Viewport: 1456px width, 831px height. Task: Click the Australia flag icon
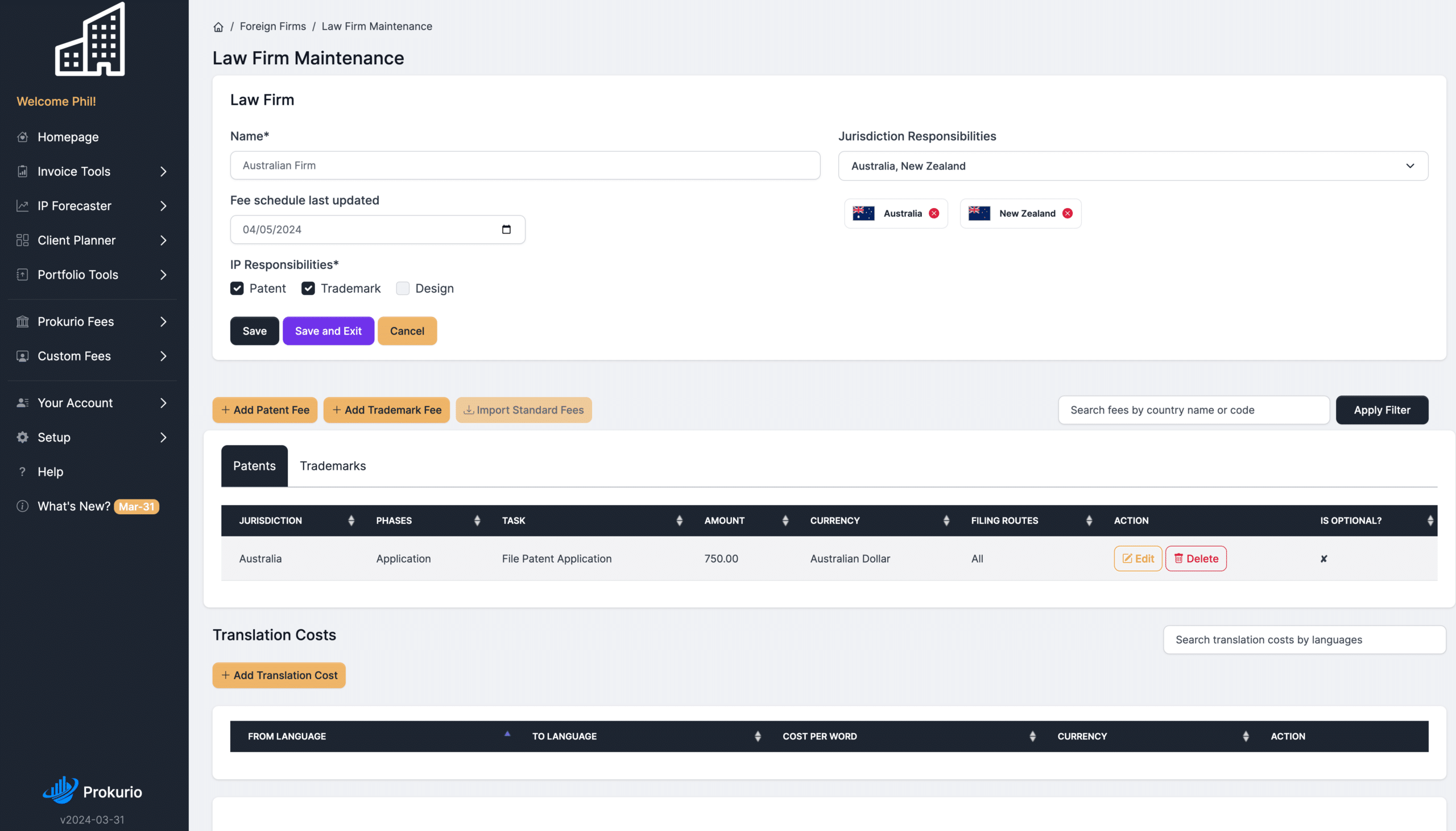[863, 213]
